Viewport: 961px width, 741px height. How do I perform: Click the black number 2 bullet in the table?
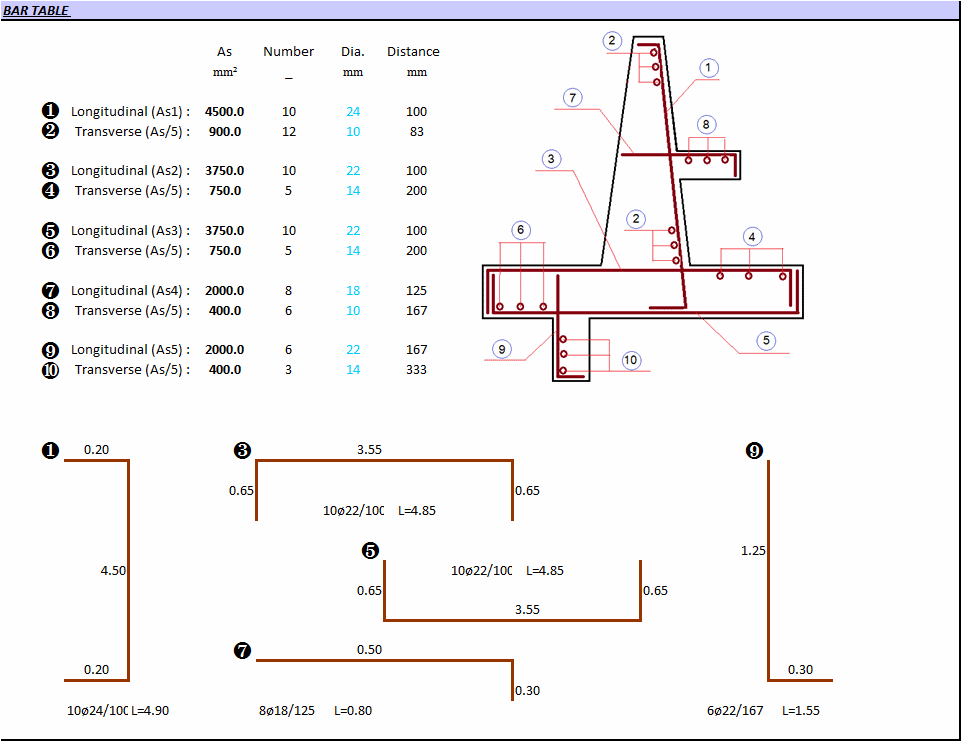[51, 131]
